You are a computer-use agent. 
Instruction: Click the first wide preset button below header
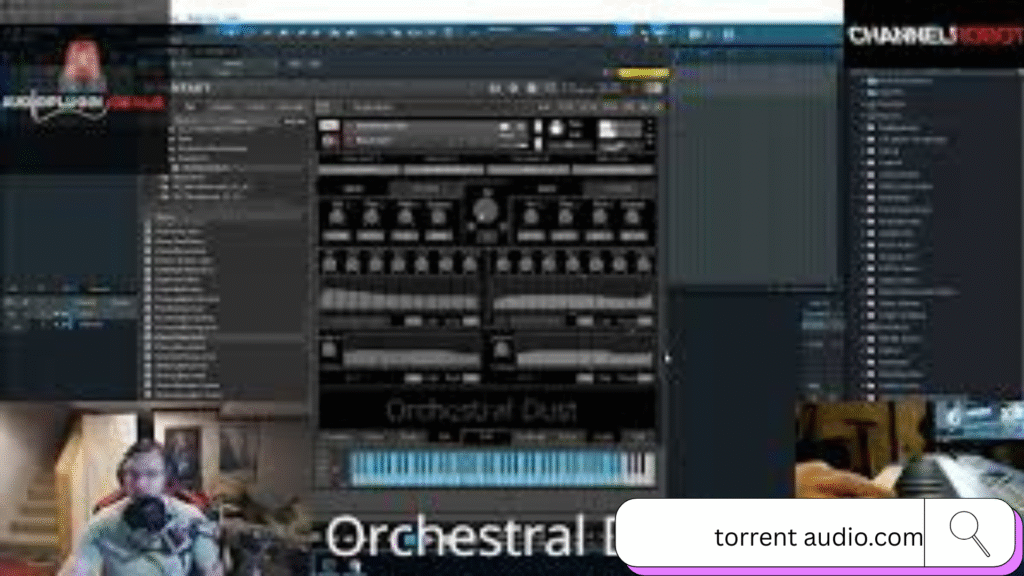coord(359,169)
